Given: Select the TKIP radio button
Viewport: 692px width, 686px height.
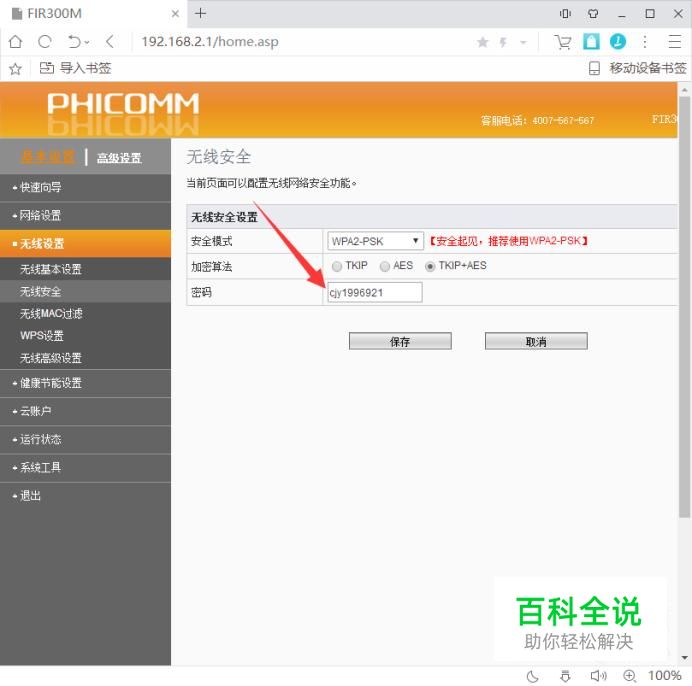Looking at the screenshot, I should 337,266.
